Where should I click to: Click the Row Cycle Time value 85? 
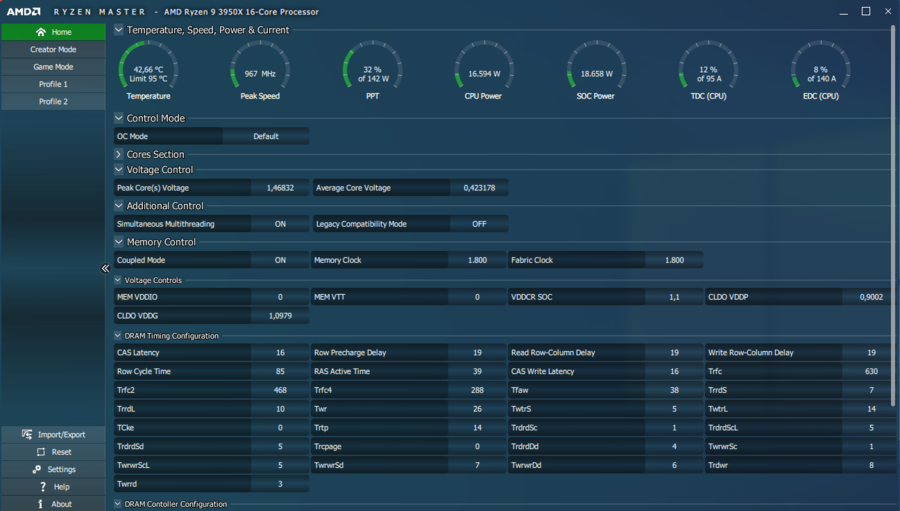[280, 371]
